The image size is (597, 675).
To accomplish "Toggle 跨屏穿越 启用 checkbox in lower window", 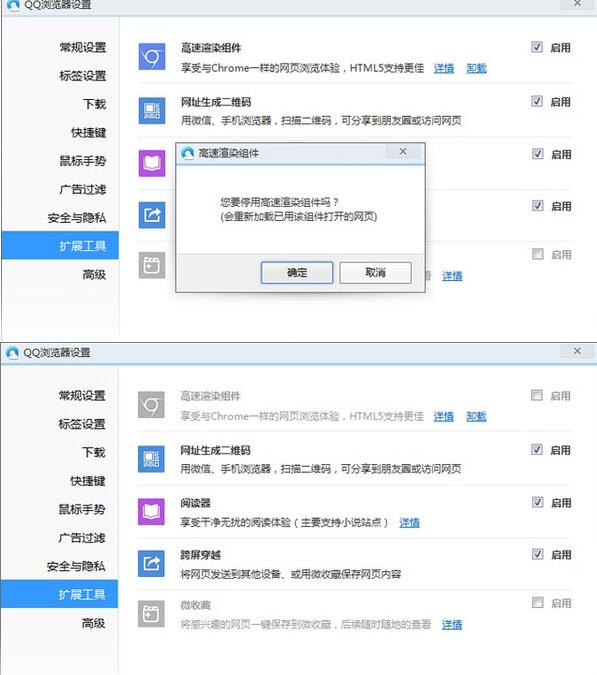I will (537, 554).
